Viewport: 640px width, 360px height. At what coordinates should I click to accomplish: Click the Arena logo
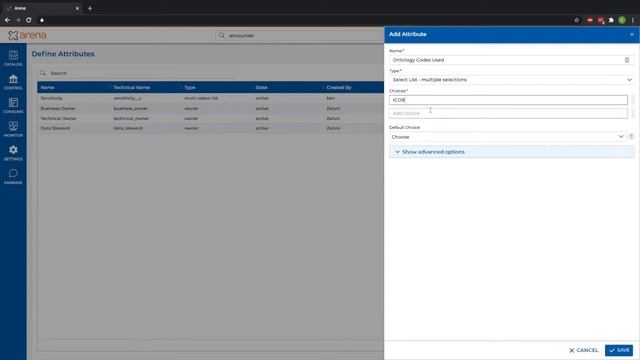click(x=27, y=35)
